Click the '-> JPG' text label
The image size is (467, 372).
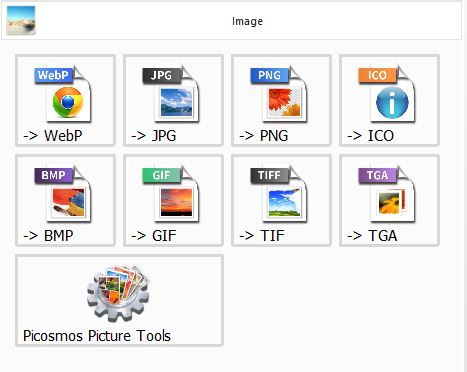click(x=154, y=136)
